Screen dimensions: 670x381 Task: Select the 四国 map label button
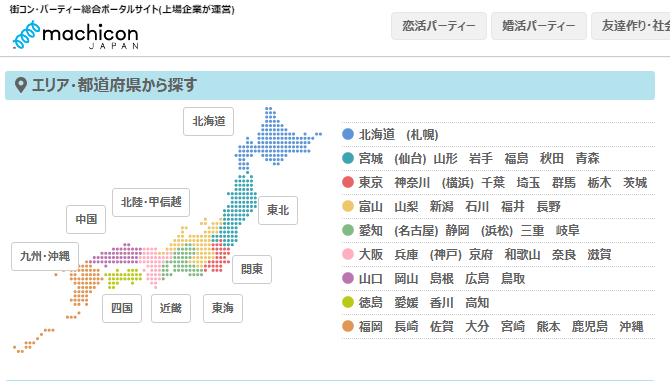[122, 308]
